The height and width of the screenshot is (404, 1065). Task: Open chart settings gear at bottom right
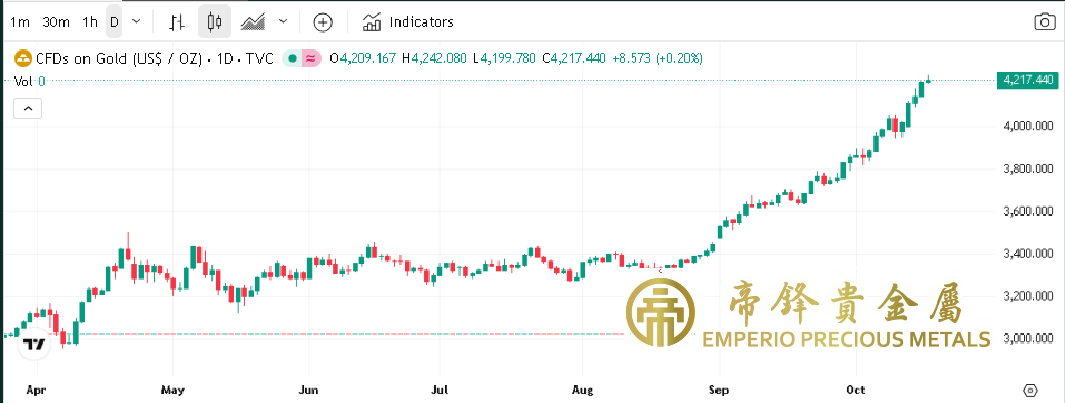point(1030,389)
